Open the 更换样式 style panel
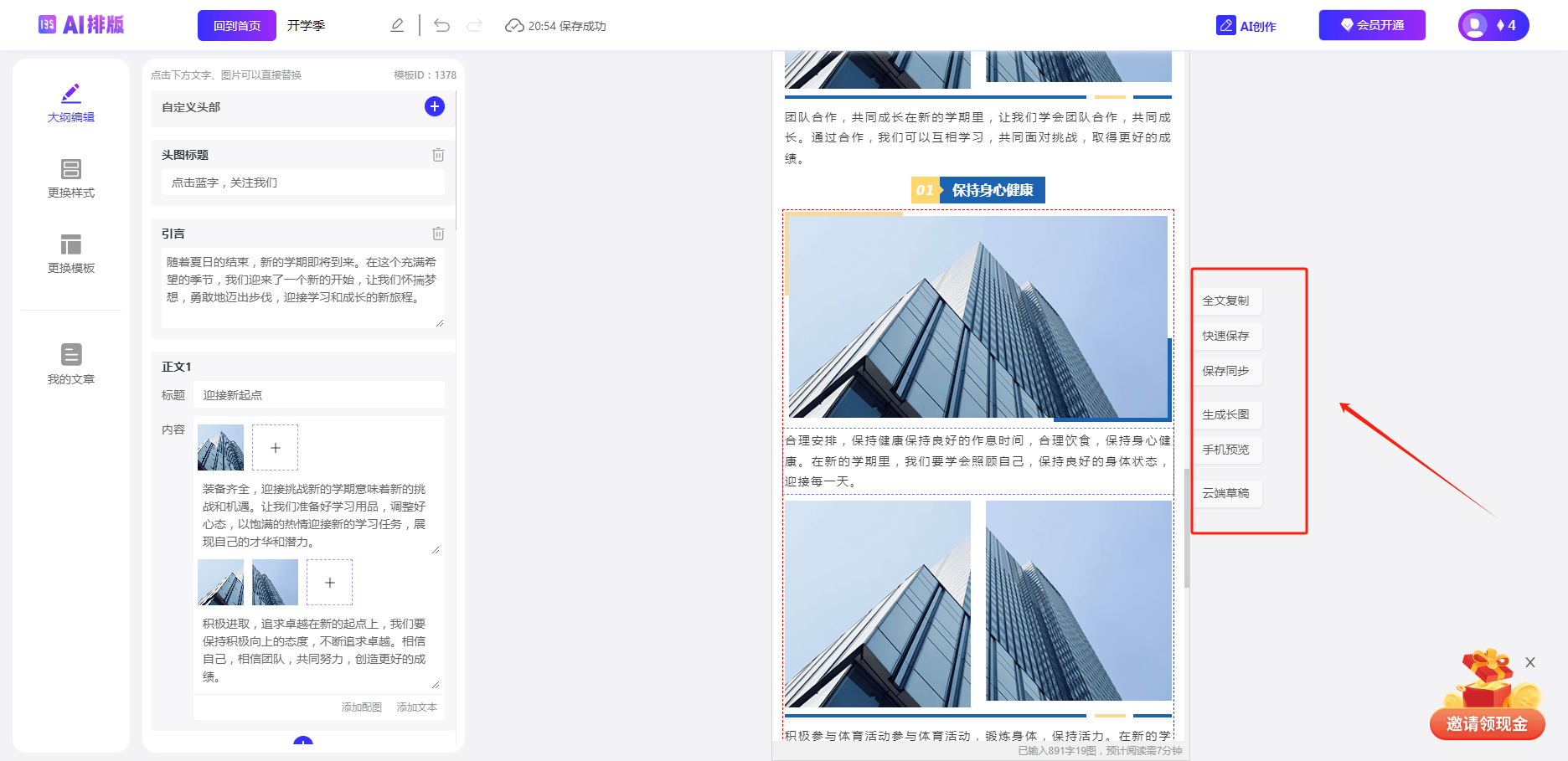This screenshot has height=761, width=1568. coord(70,178)
